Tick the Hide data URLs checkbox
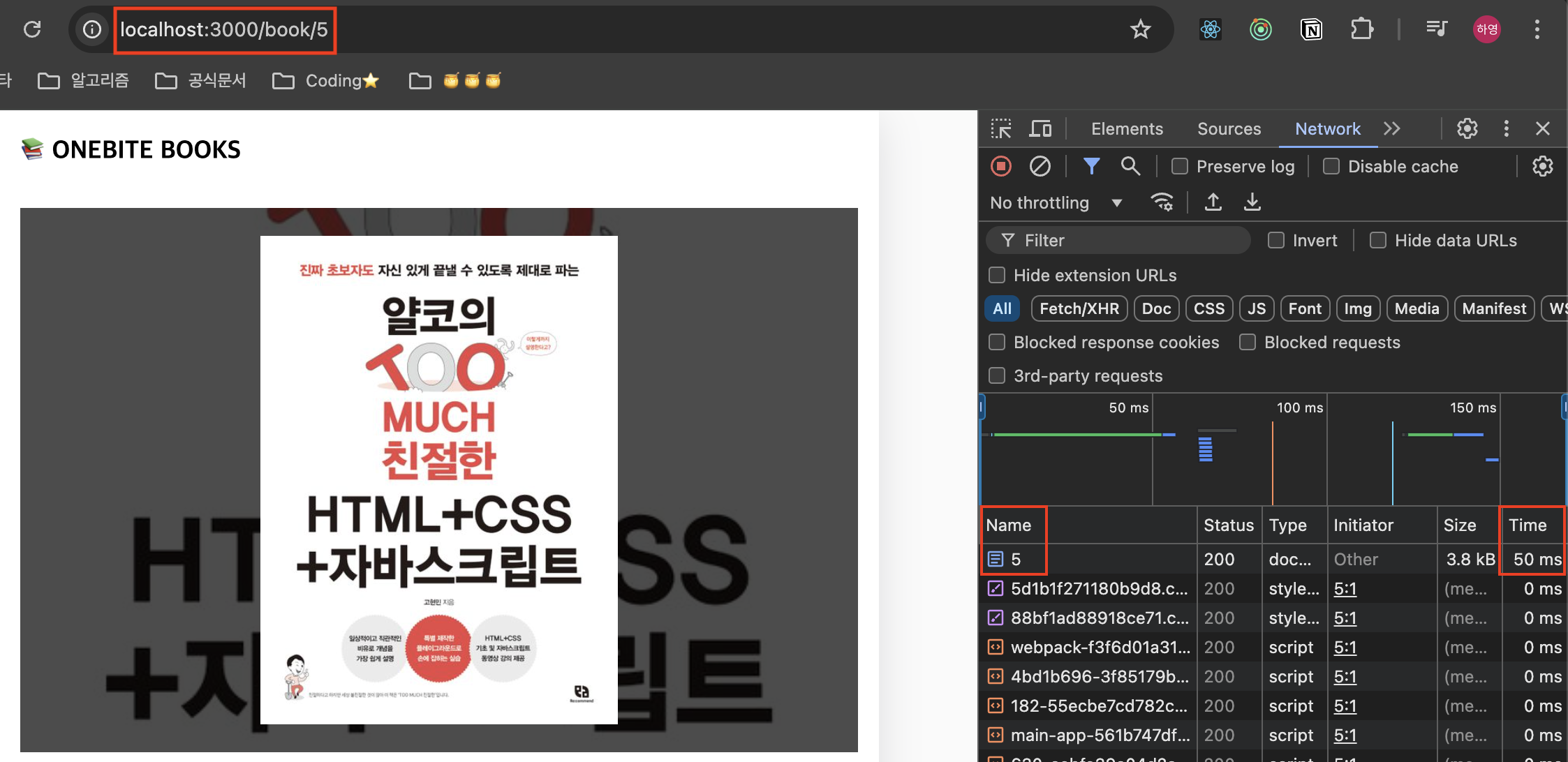The width and height of the screenshot is (1568, 762). click(x=1378, y=241)
